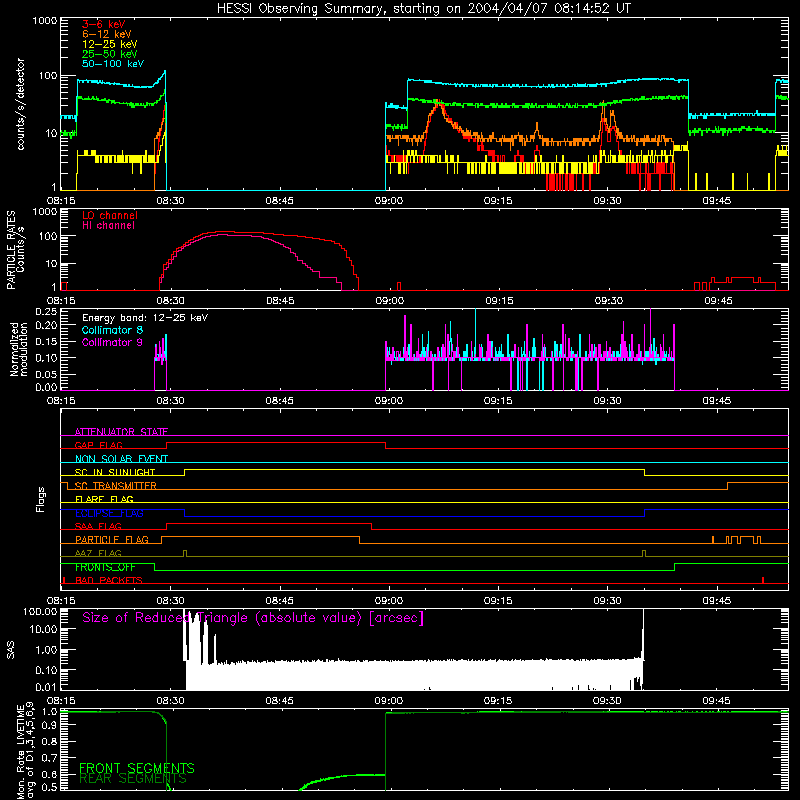The width and height of the screenshot is (800, 800).
Task: Click the 0.8 value on livetime axis
Action: click(49, 742)
